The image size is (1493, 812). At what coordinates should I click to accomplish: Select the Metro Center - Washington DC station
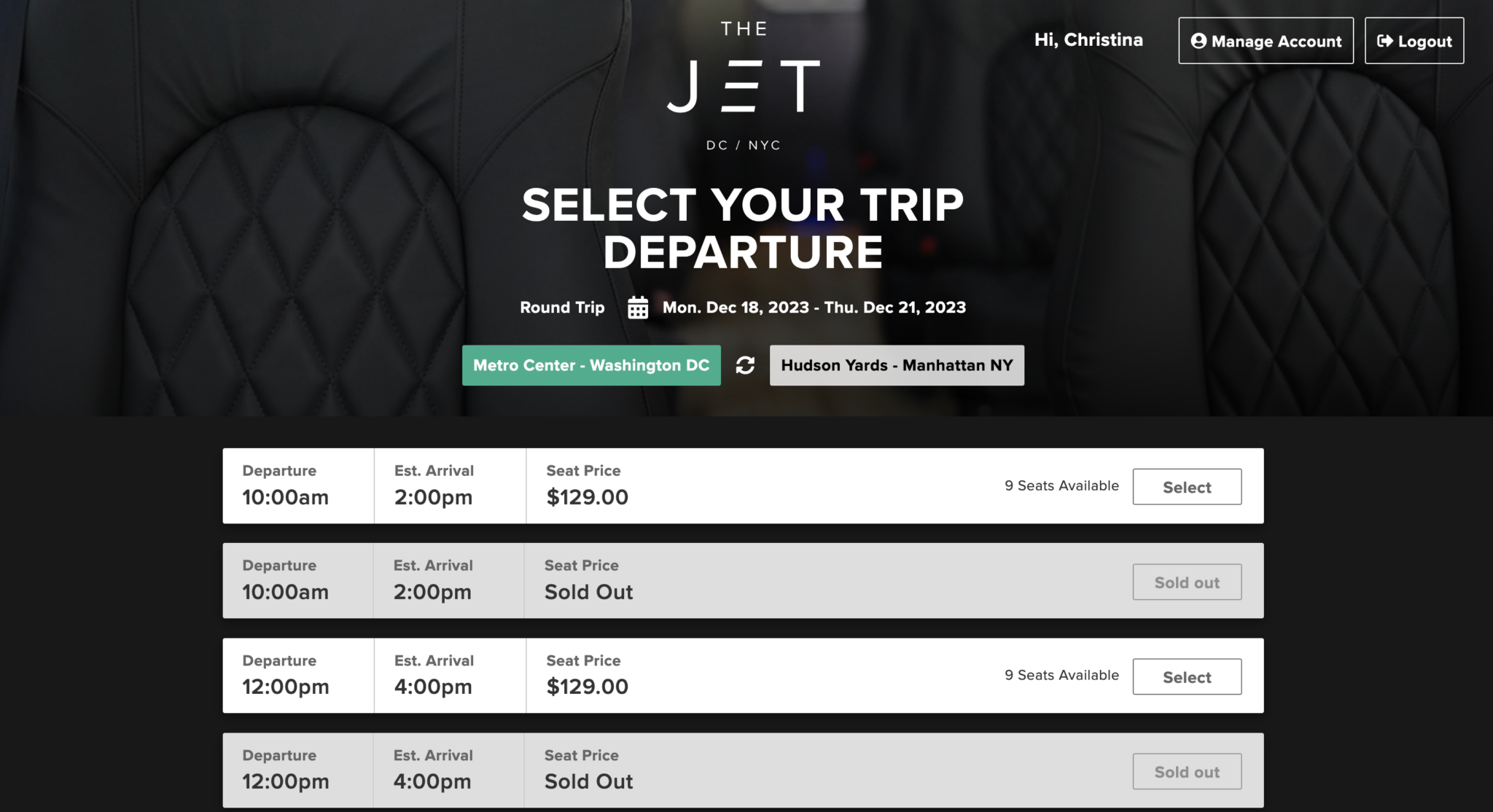tap(591, 365)
